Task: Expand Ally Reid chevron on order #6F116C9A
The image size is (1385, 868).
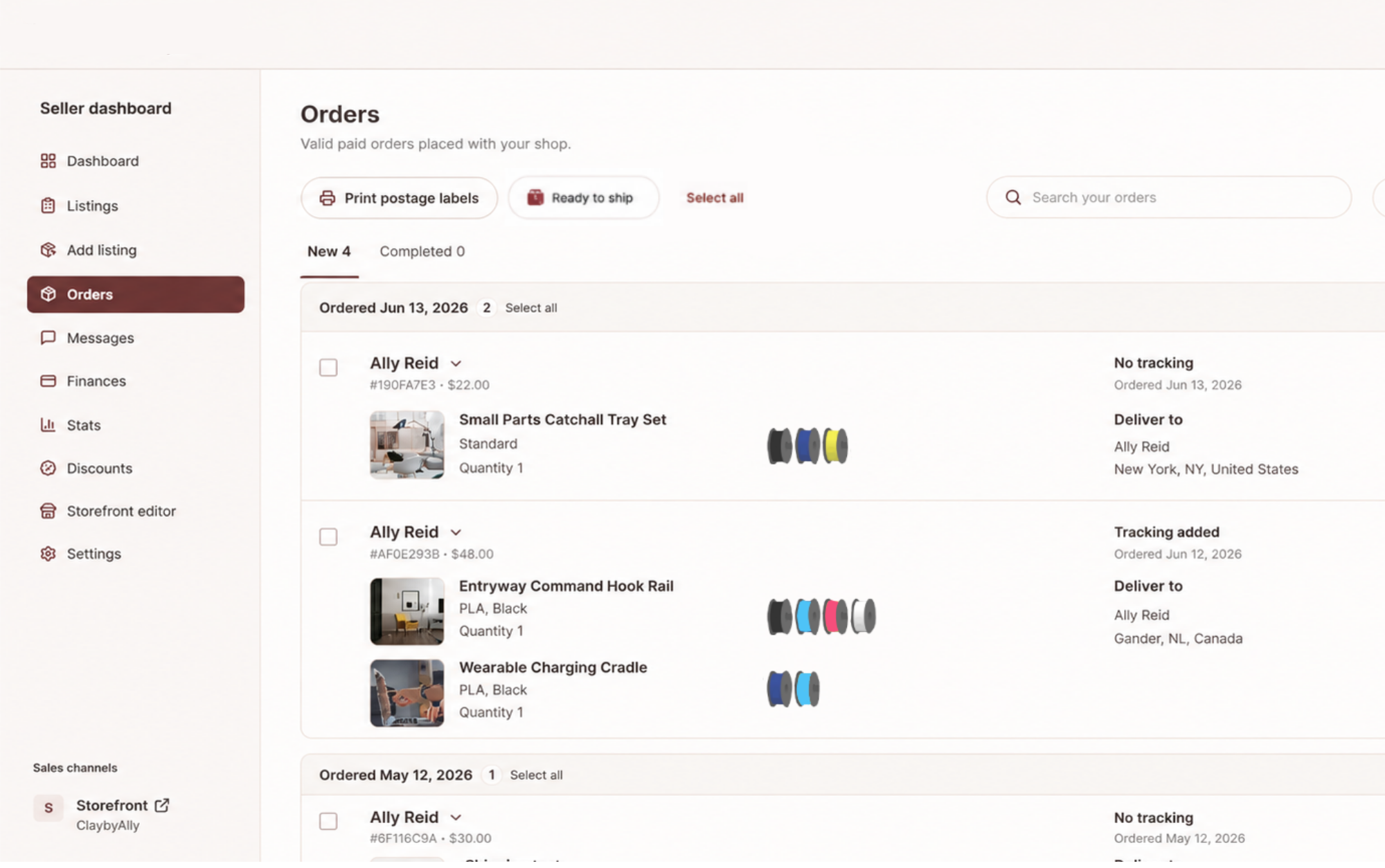Action: pos(456,818)
